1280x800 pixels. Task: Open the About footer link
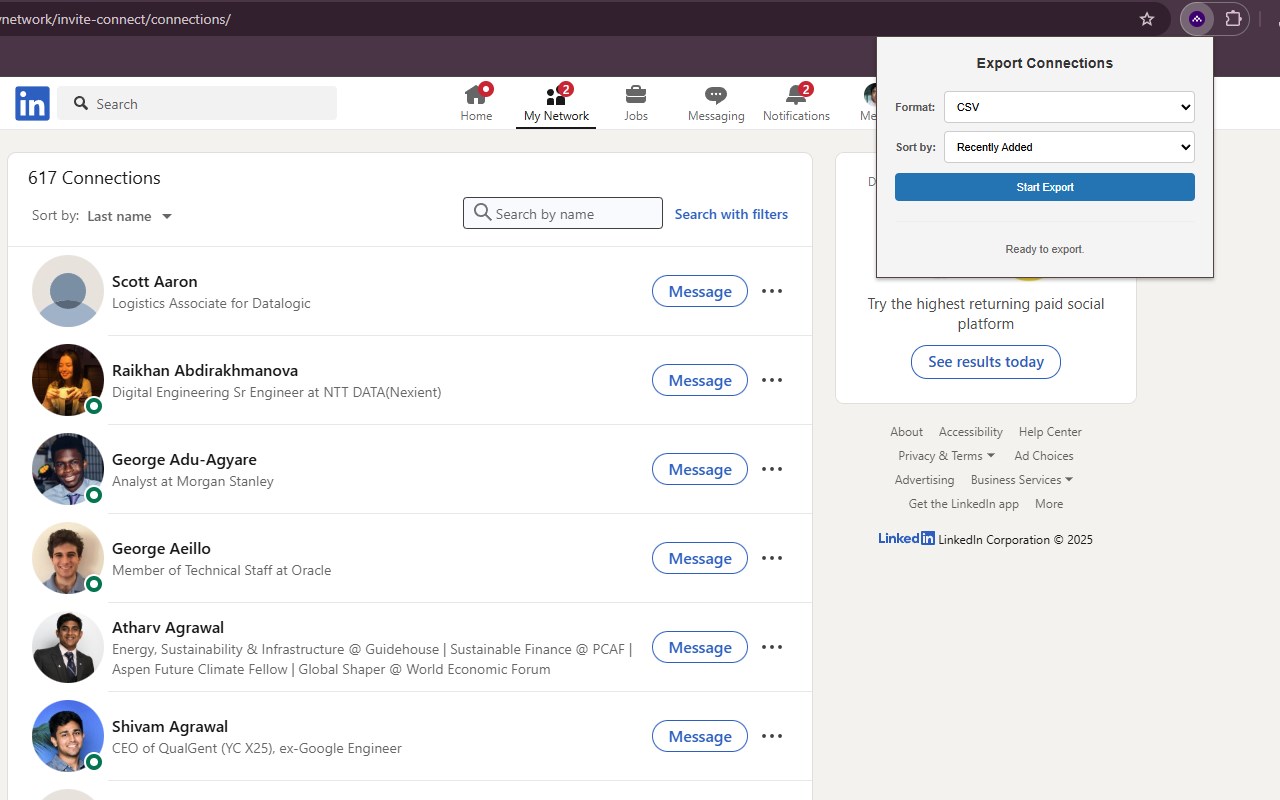point(906,432)
